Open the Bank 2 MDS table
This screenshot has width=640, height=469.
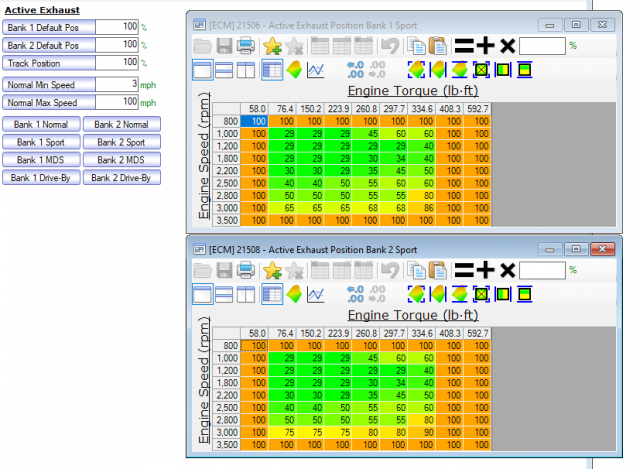click(x=121, y=160)
